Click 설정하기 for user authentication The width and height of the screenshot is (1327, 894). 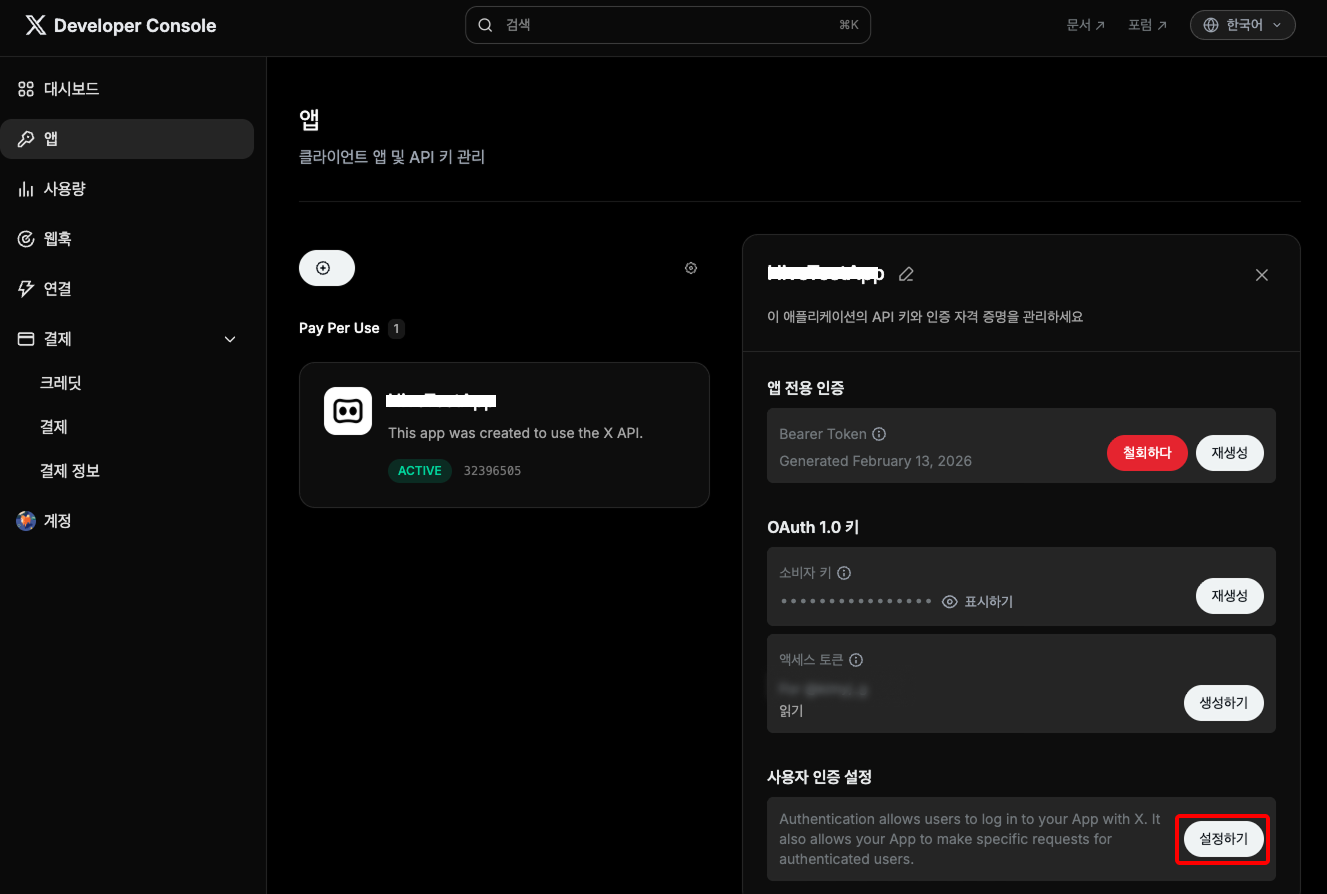pyautogui.click(x=1223, y=839)
